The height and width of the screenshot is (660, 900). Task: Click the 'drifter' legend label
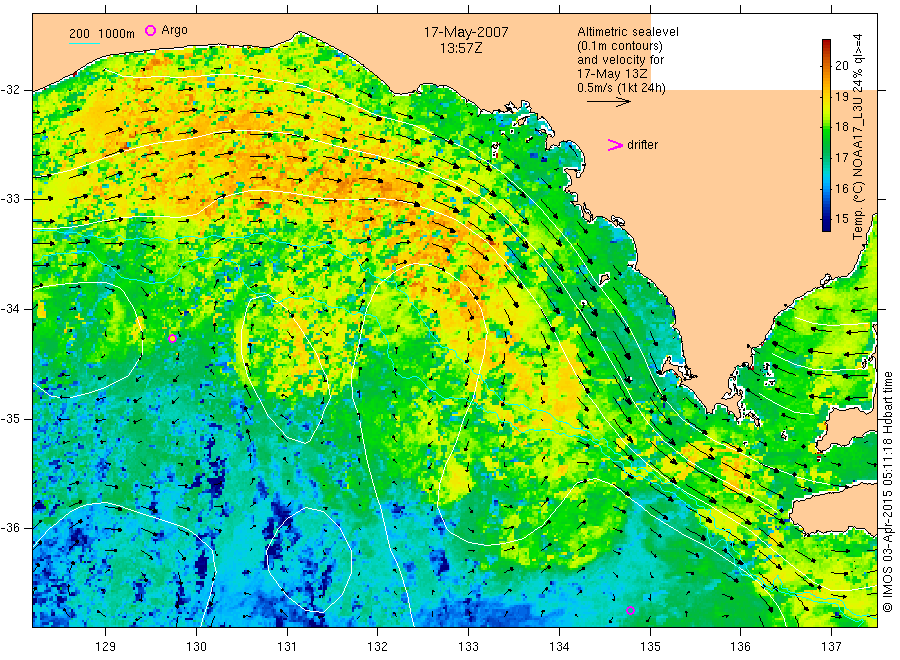click(642, 145)
